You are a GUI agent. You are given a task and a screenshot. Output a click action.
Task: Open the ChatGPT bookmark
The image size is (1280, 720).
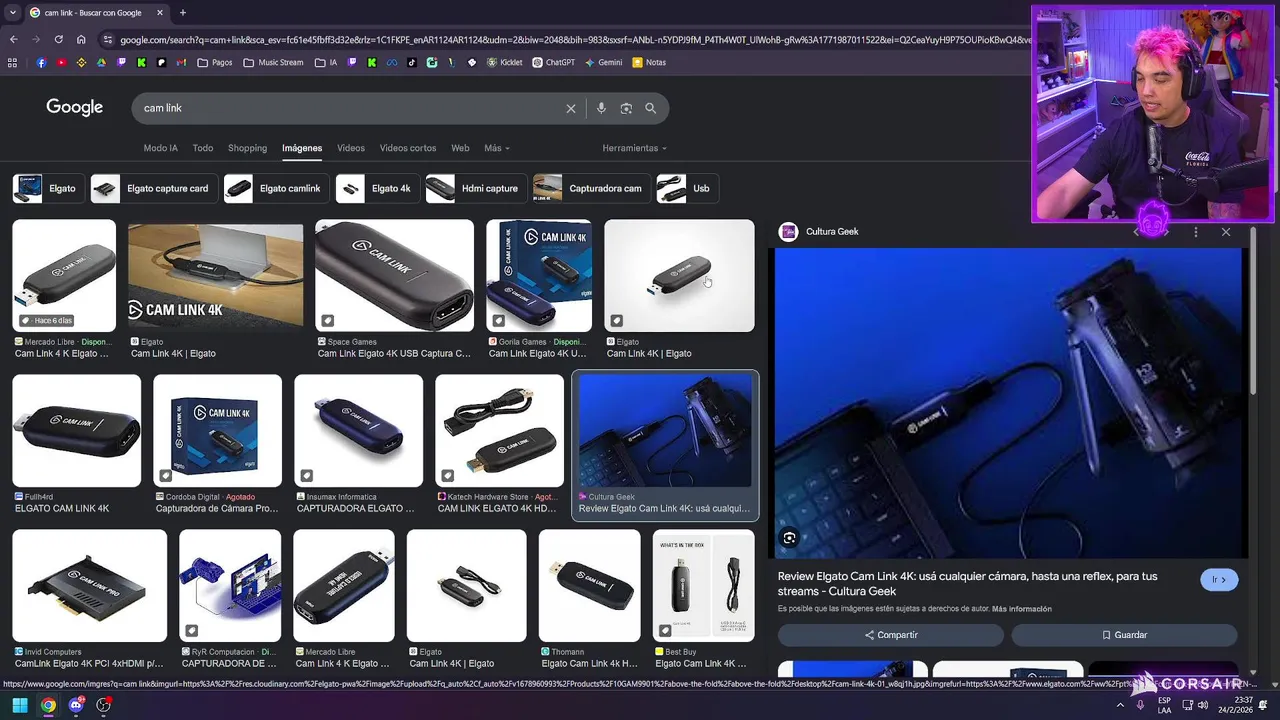point(553,62)
